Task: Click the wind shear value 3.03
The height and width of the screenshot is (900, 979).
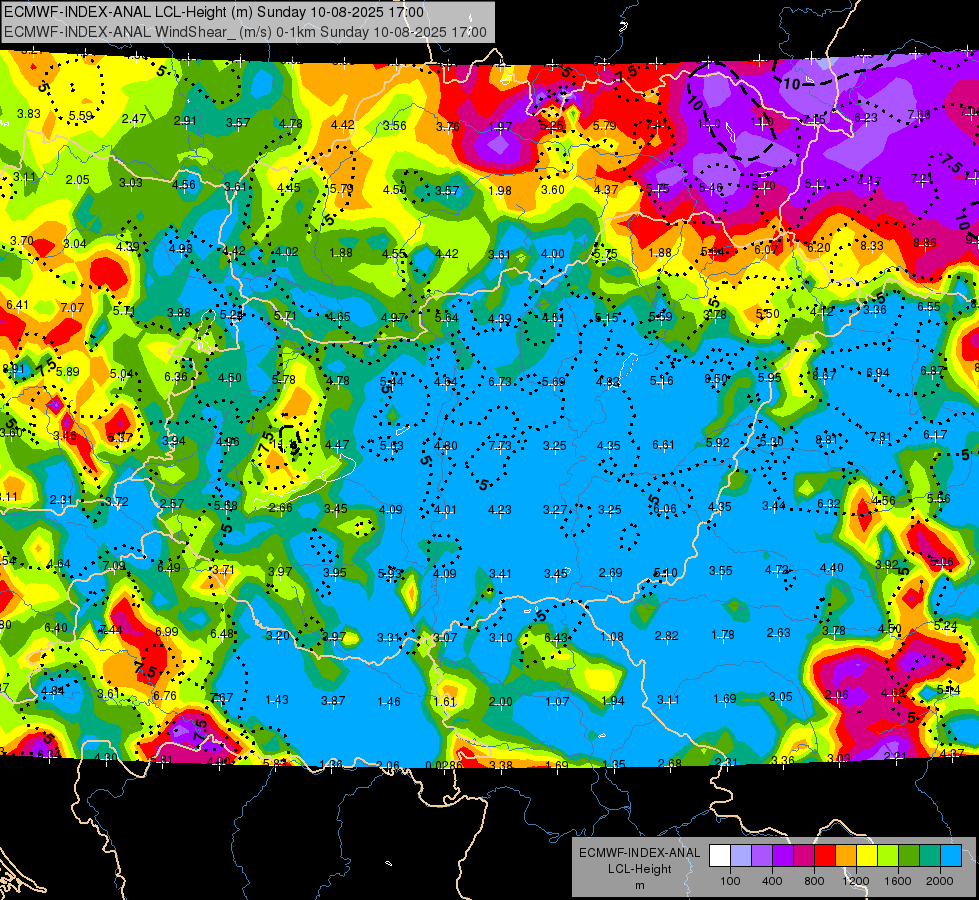Action: click(x=130, y=182)
